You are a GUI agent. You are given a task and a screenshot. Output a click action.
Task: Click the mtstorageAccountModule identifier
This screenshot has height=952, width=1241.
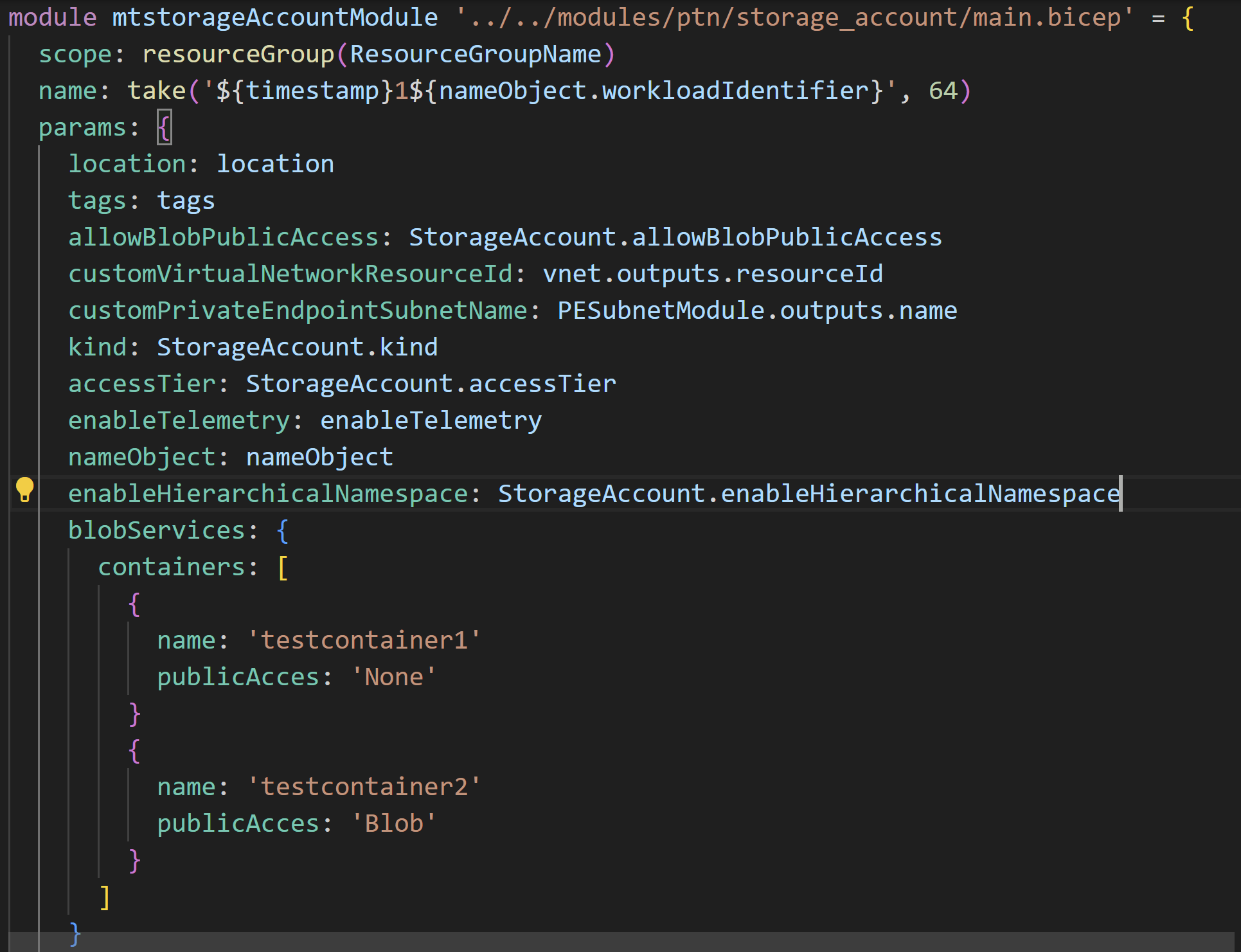pos(274,17)
